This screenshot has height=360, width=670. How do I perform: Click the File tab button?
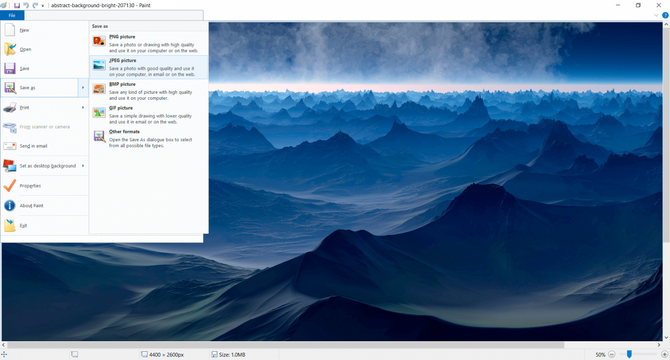tap(12, 15)
